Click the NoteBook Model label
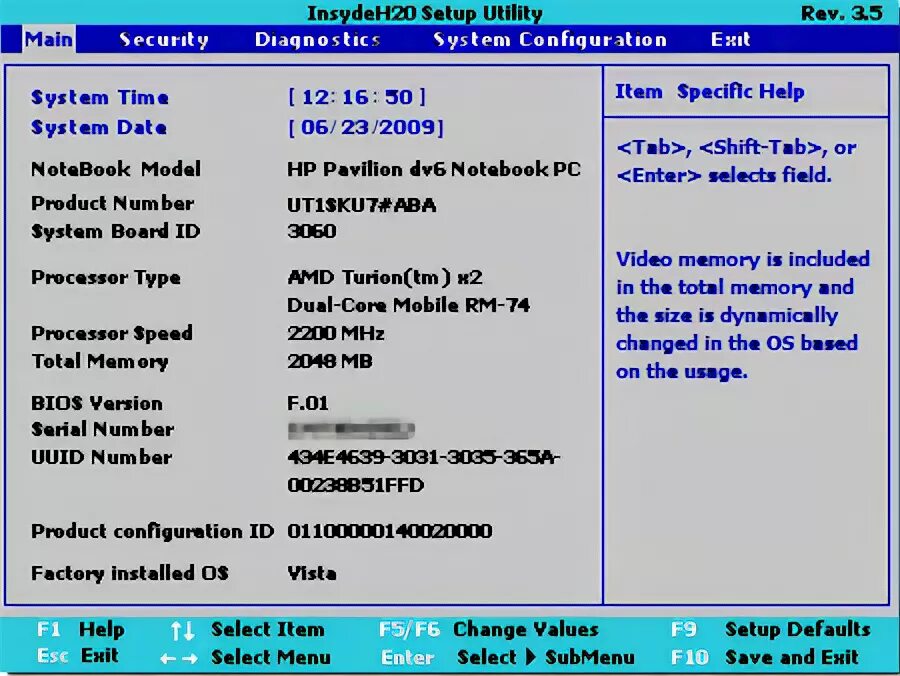The width and height of the screenshot is (900, 676). 116,169
